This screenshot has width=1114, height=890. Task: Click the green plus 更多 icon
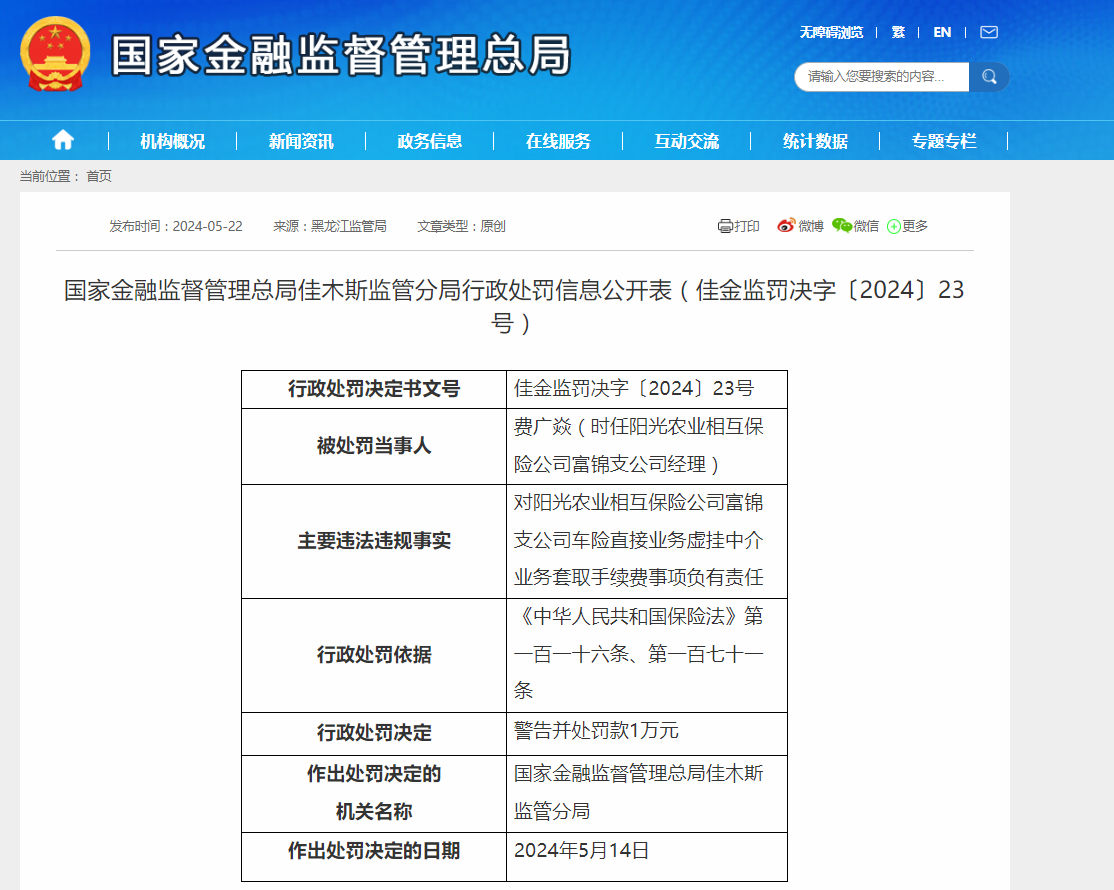click(894, 226)
